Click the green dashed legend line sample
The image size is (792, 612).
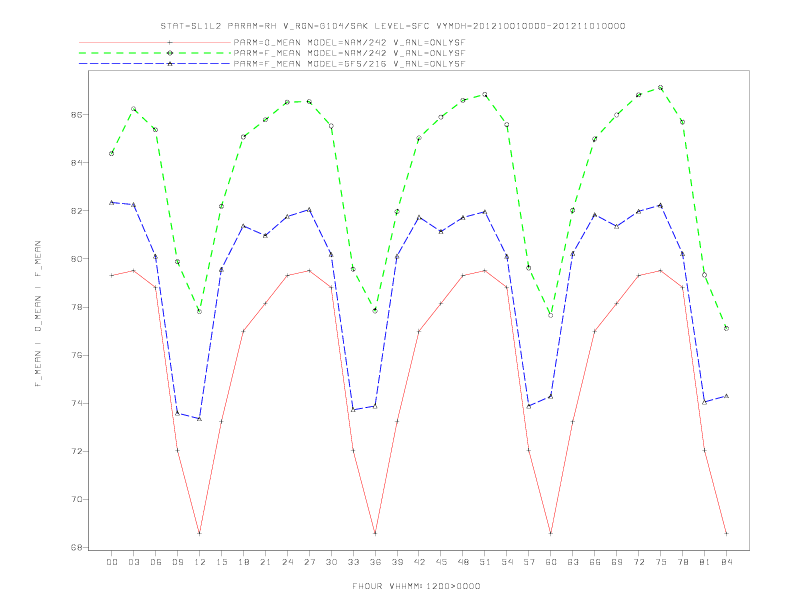pyautogui.click(x=155, y=53)
